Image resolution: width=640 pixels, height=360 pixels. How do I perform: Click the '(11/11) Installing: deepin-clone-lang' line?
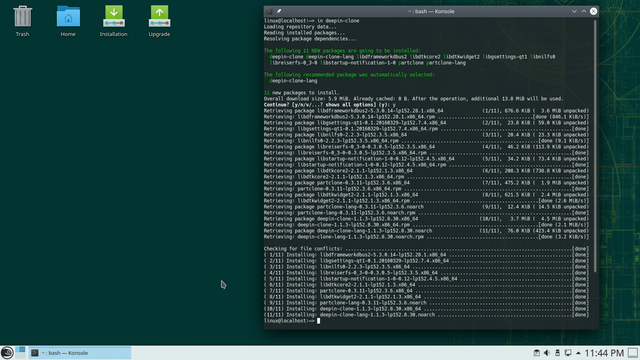[426, 315]
